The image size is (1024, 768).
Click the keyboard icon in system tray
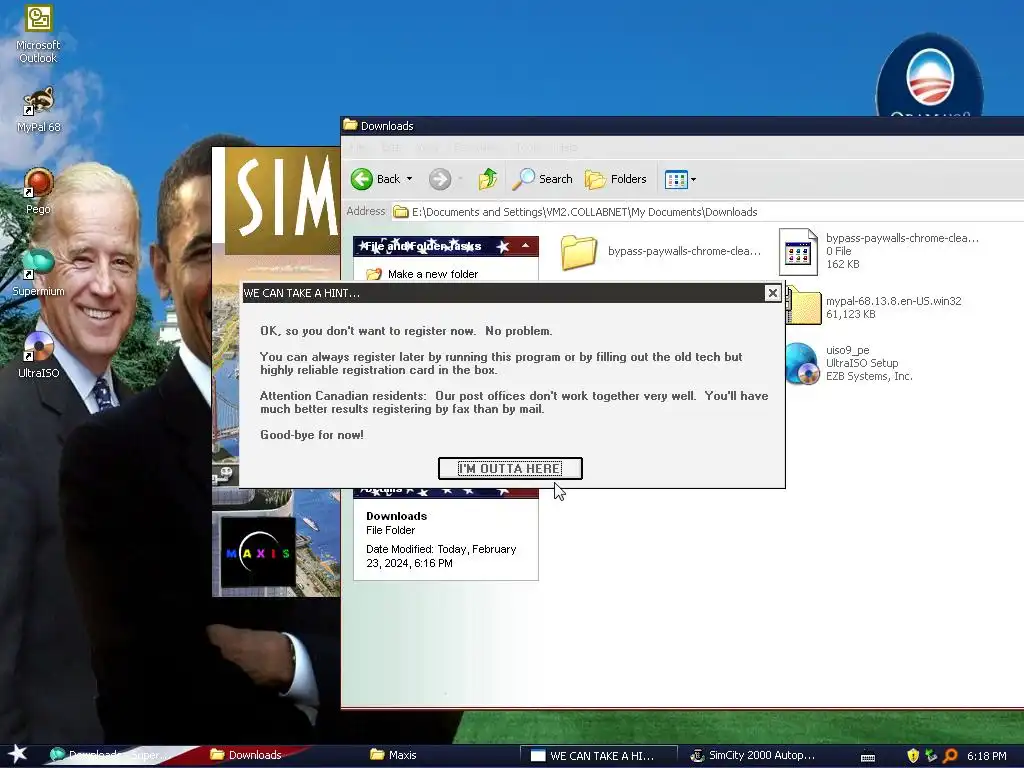coord(868,757)
